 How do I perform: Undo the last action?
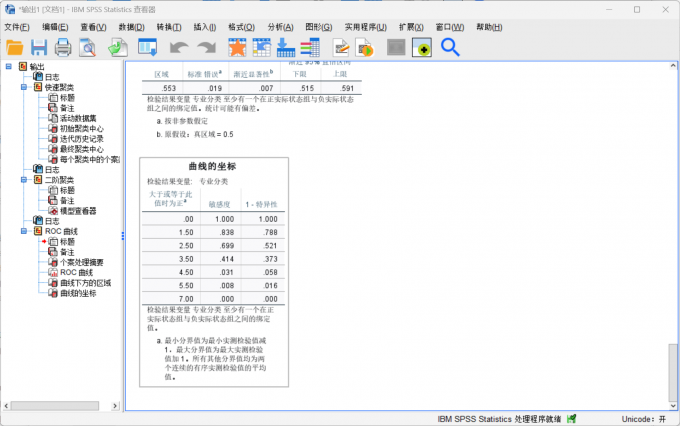coord(179,47)
